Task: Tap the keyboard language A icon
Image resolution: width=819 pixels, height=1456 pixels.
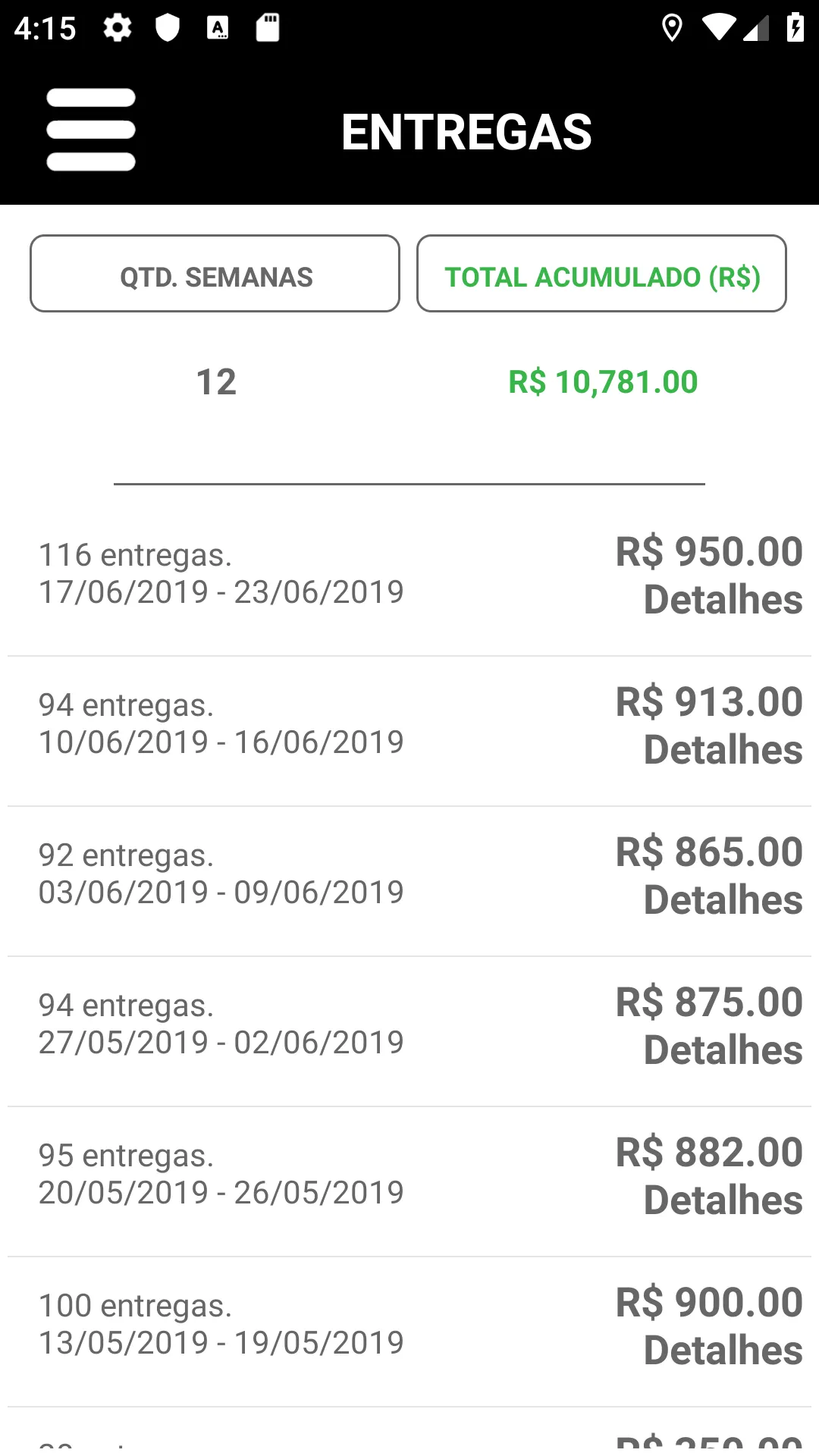Action: 218,28
